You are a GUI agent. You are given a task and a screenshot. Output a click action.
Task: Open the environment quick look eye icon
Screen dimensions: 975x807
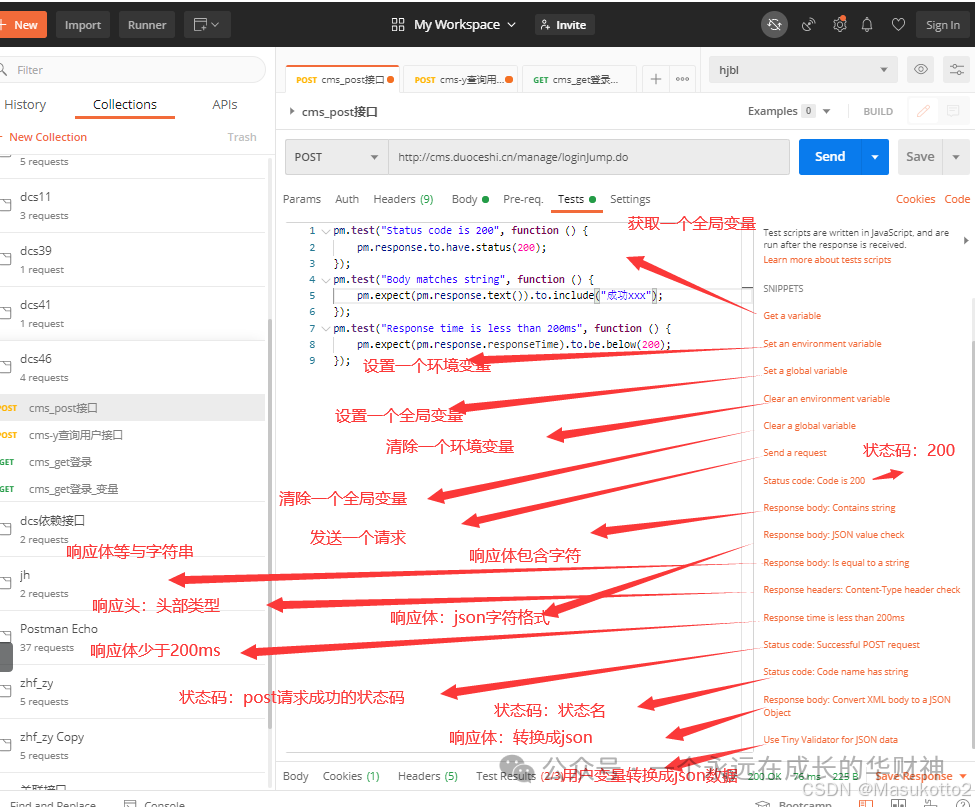921,69
